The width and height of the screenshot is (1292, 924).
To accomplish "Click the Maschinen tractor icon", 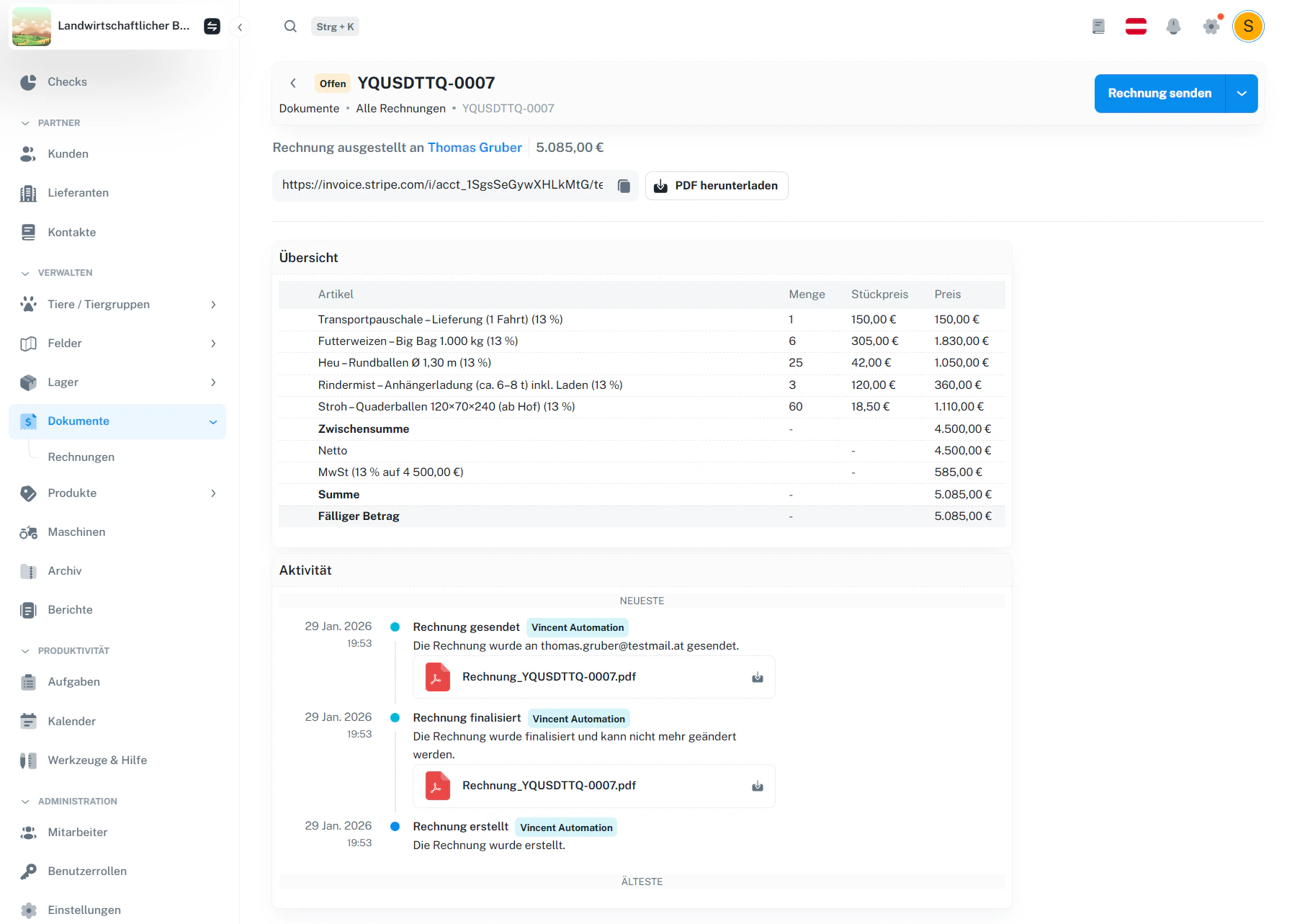I will click(28, 532).
